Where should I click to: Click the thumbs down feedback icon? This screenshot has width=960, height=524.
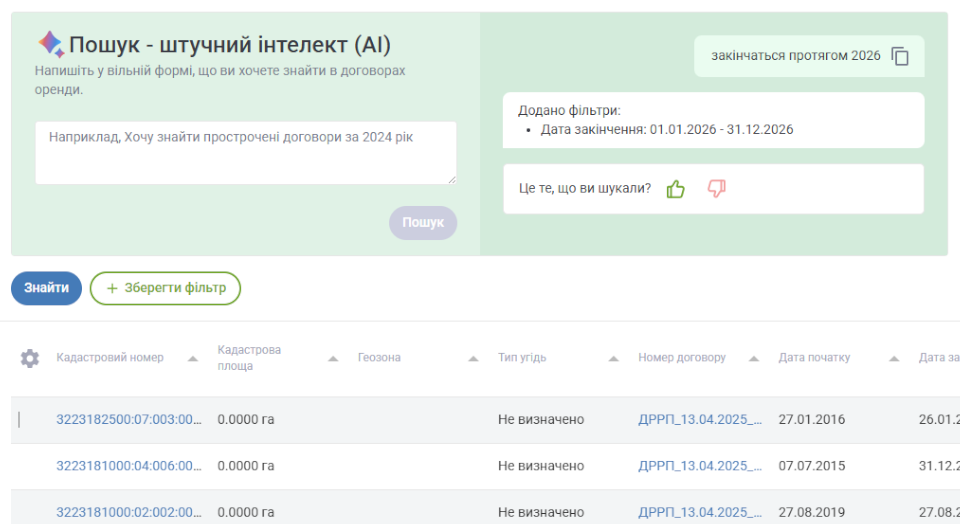[x=716, y=188]
